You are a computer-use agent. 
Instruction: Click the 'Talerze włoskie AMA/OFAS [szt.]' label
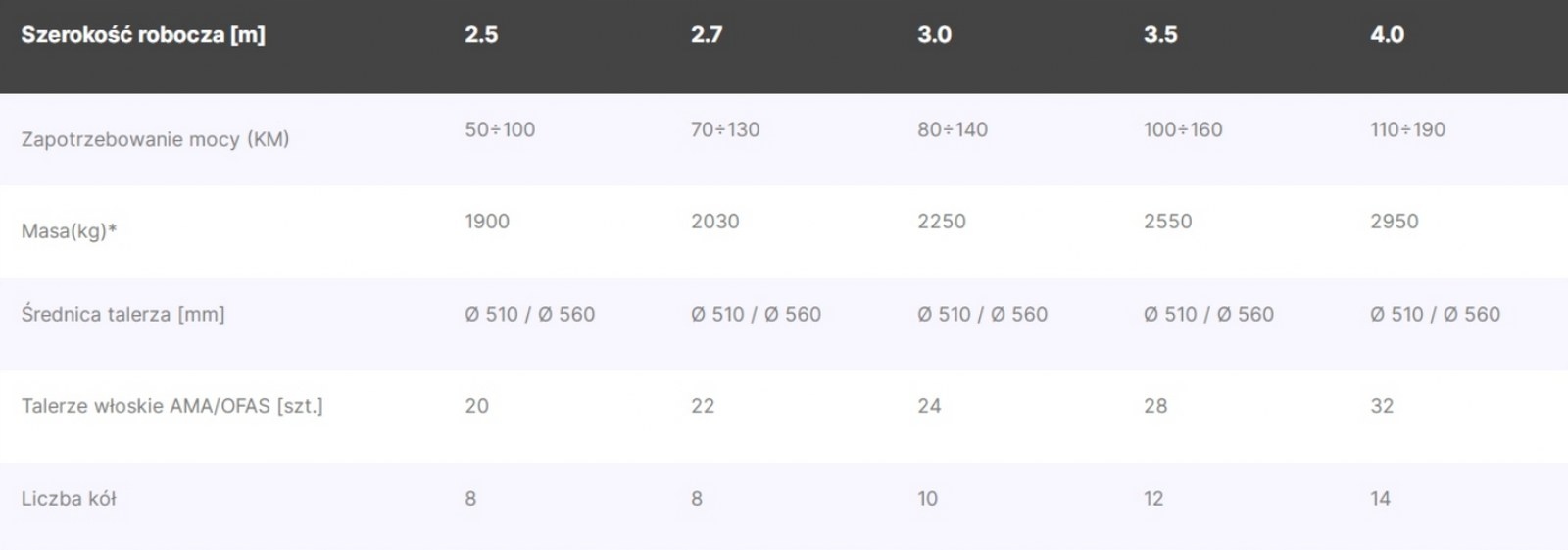coord(172,406)
